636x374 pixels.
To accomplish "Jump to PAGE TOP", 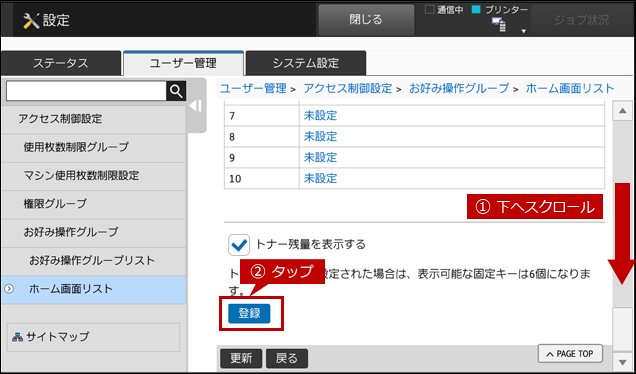I will [x=570, y=354].
